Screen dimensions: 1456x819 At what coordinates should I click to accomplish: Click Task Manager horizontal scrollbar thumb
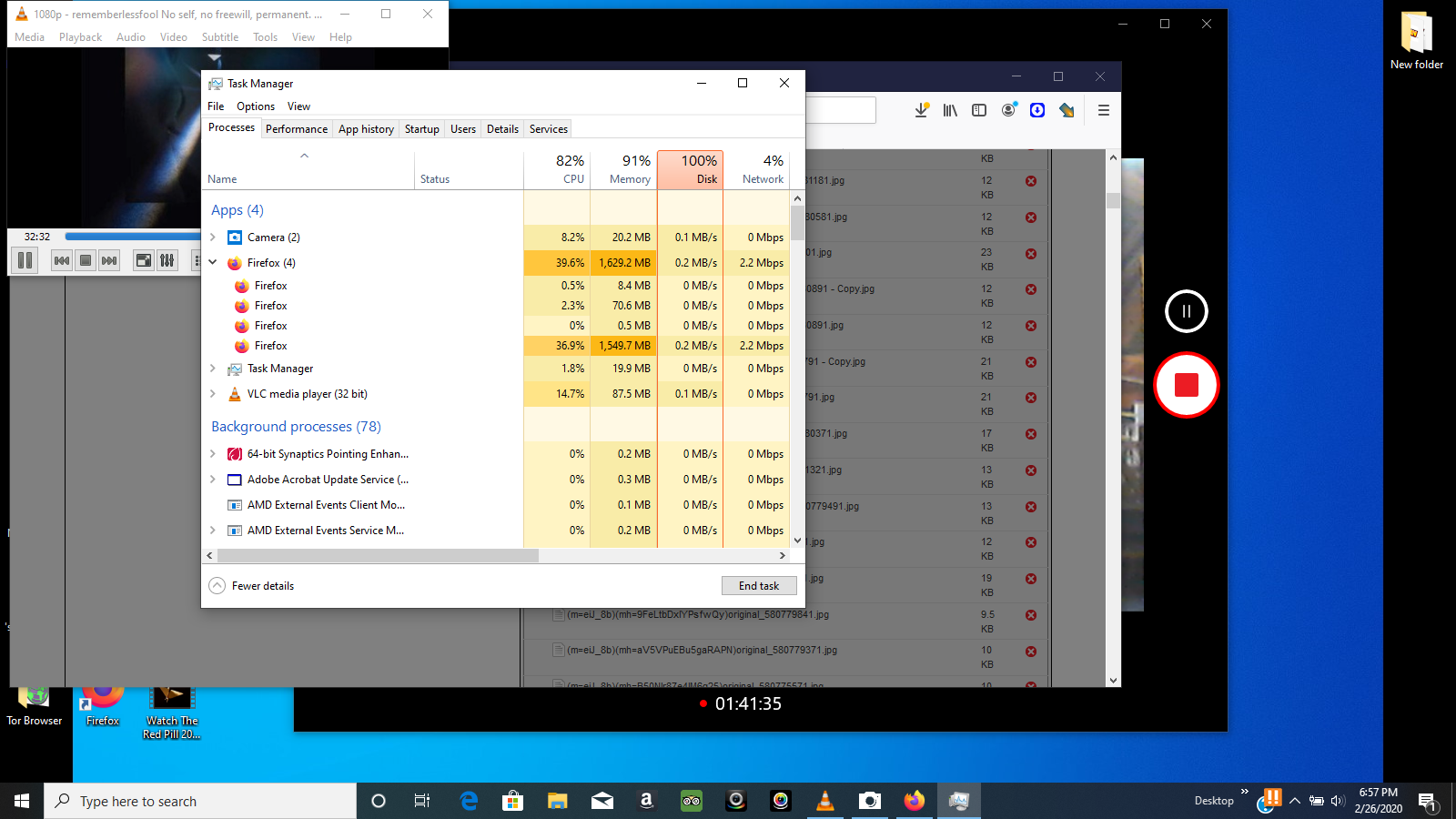tap(378, 555)
